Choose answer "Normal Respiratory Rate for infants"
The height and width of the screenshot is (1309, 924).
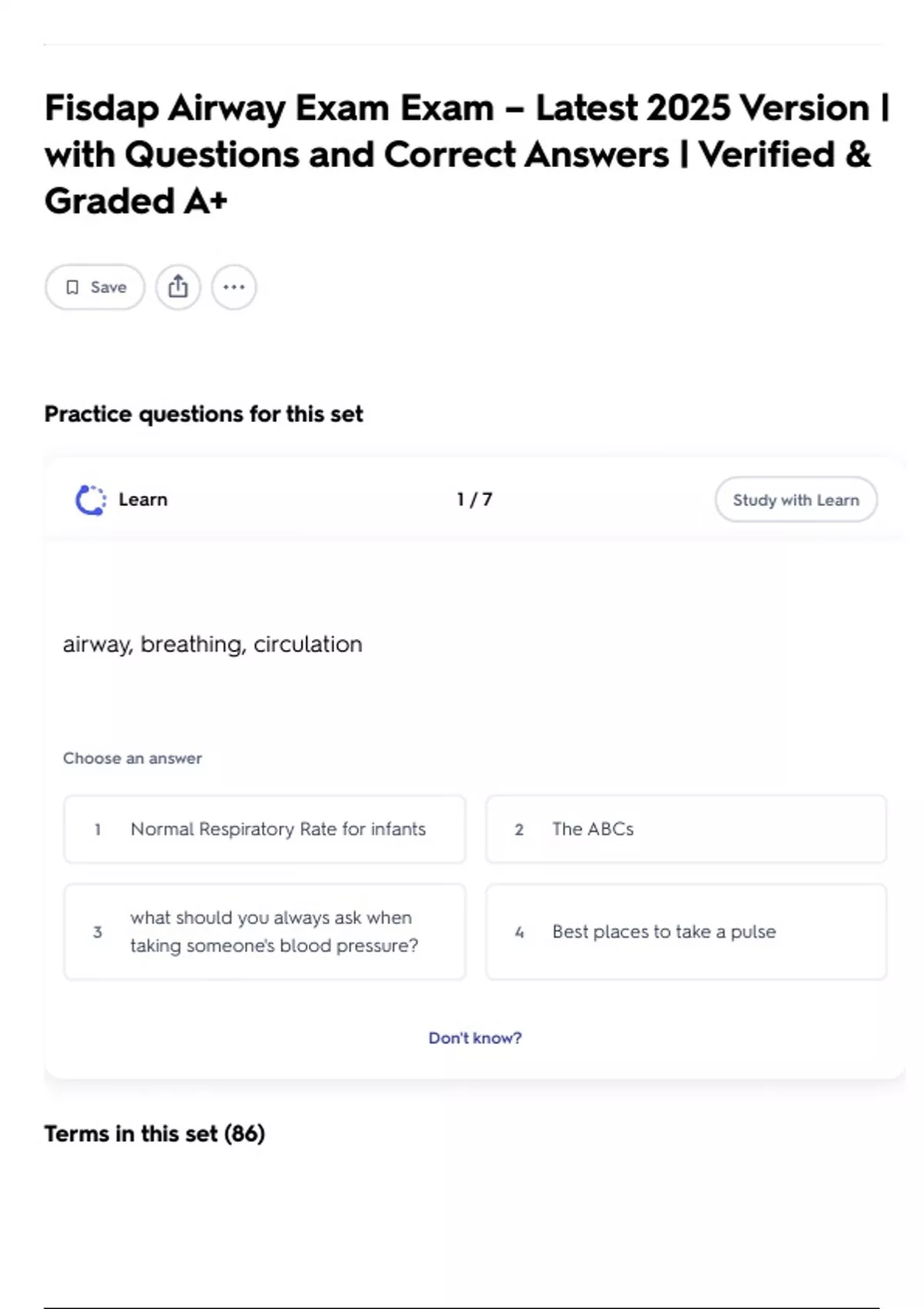pyautogui.click(x=278, y=829)
